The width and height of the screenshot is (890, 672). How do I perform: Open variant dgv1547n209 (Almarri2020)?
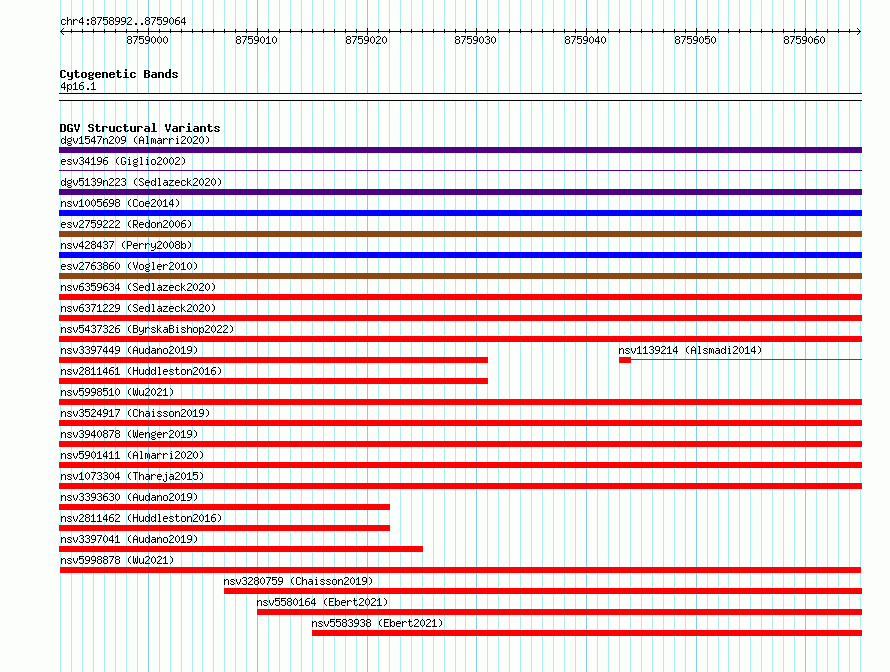(135, 140)
